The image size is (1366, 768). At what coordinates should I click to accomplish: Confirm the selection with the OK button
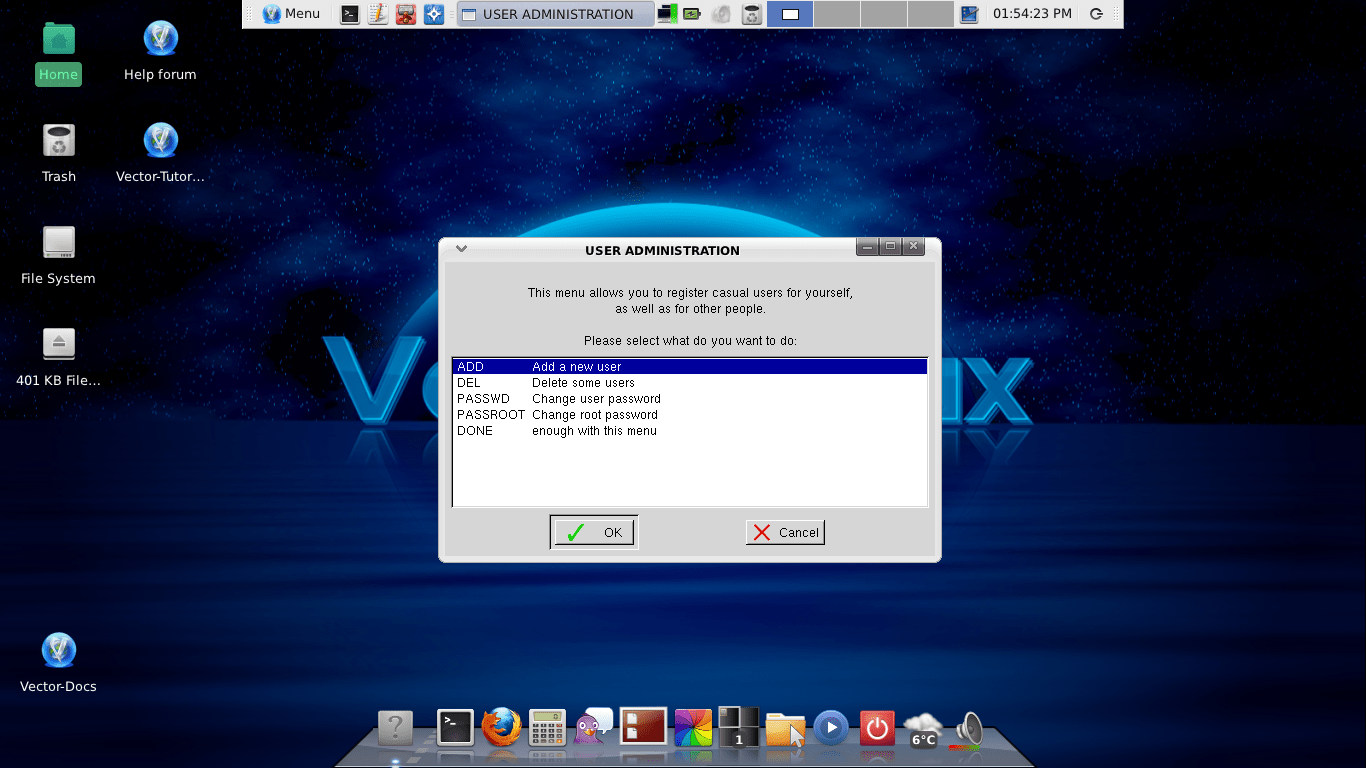pyautogui.click(x=594, y=532)
